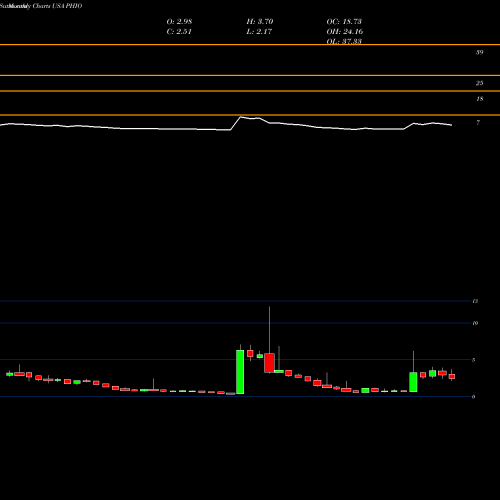500x500 pixels.
Task: Click the 'OL: 37.33' value
Action: pos(344,41)
